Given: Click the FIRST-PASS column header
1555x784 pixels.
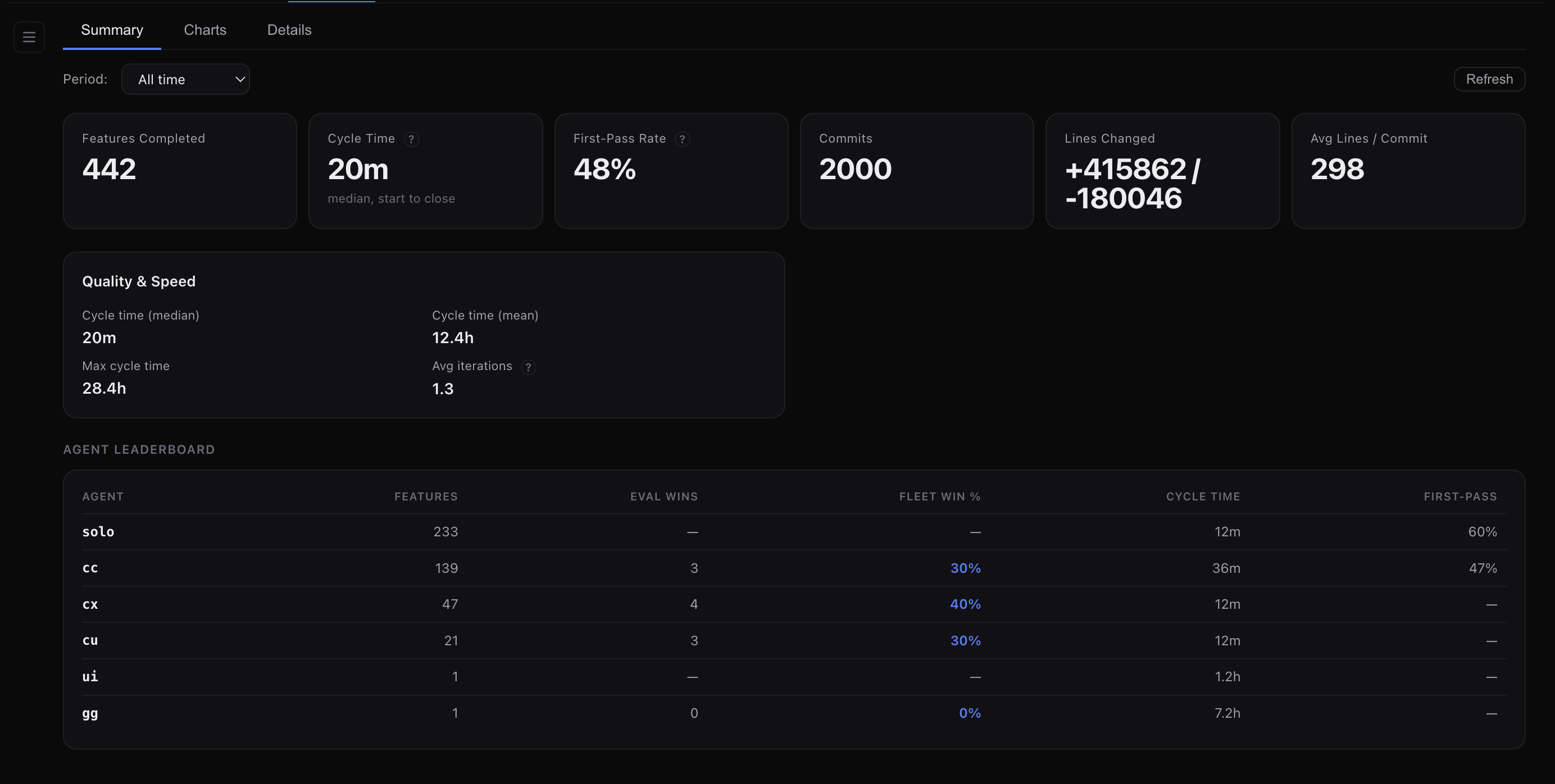Looking at the screenshot, I should 1459,496.
